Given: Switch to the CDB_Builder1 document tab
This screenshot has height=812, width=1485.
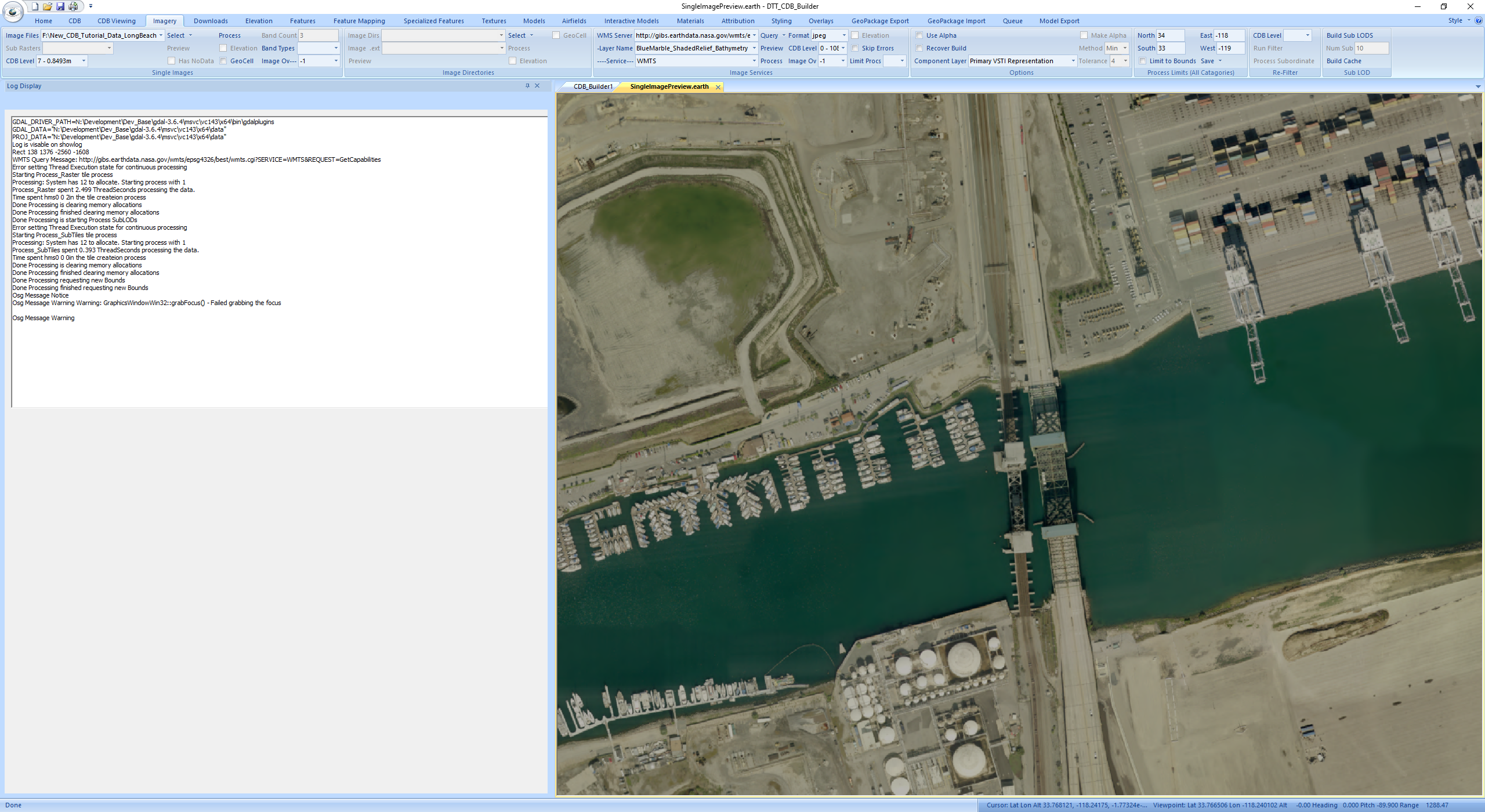Looking at the screenshot, I should (593, 87).
